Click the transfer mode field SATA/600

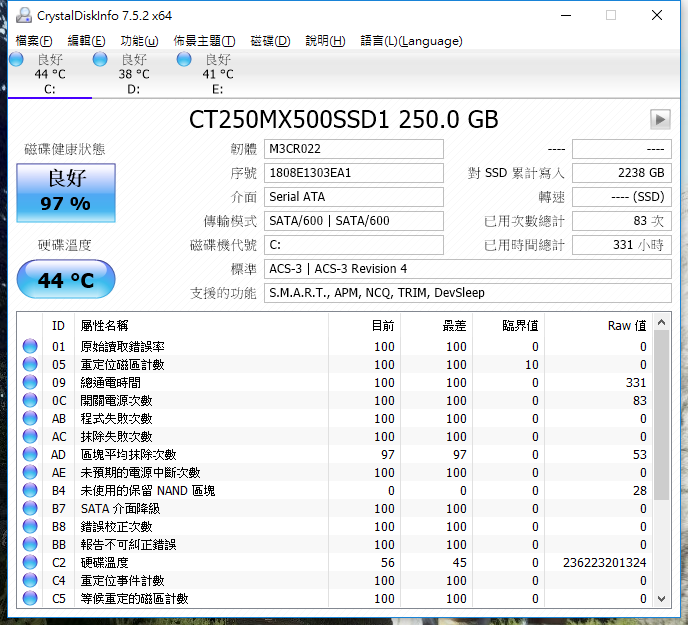point(354,221)
